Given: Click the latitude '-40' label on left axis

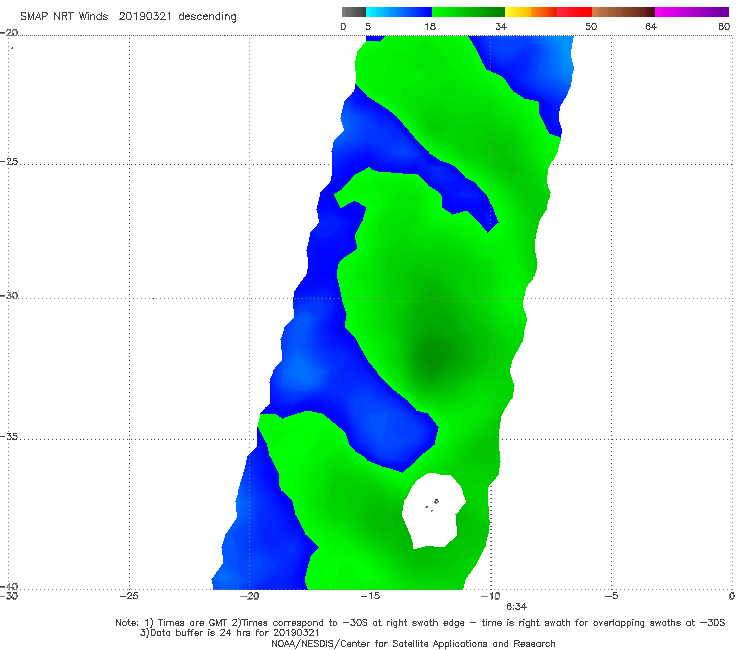Looking at the screenshot, I should (9, 586).
